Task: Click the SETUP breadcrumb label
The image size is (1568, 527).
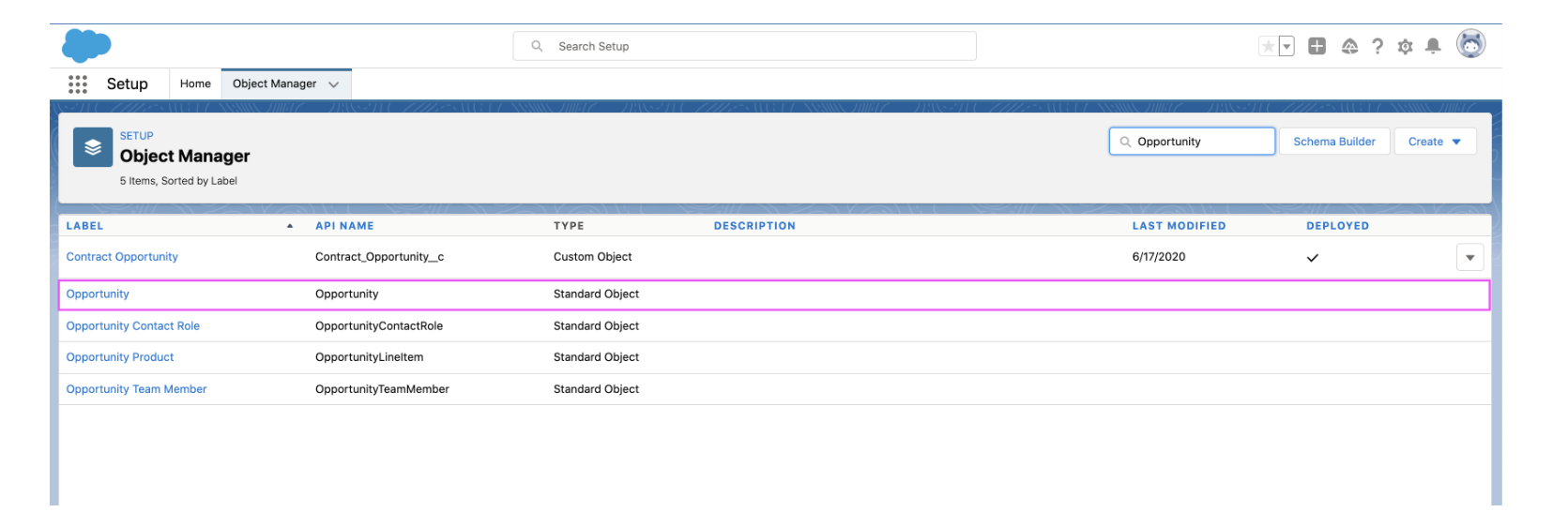Action: pyautogui.click(x=136, y=136)
